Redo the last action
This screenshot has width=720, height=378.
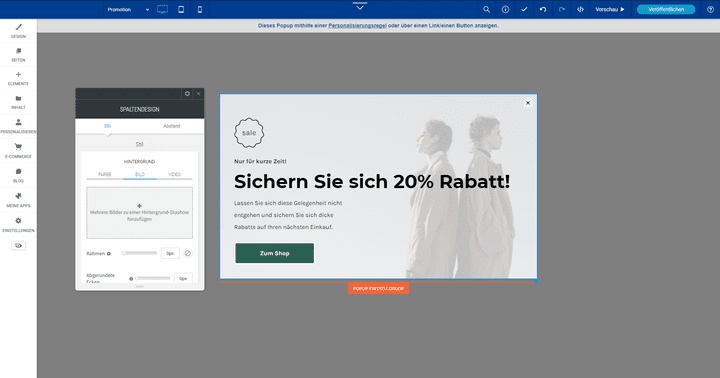tap(562, 9)
